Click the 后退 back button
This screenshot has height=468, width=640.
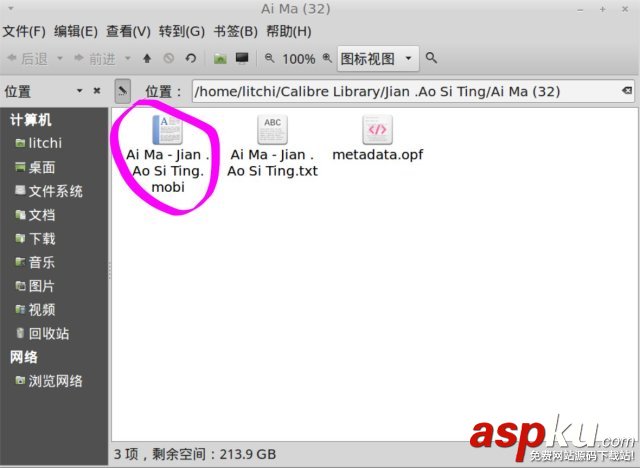click(28, 59)
